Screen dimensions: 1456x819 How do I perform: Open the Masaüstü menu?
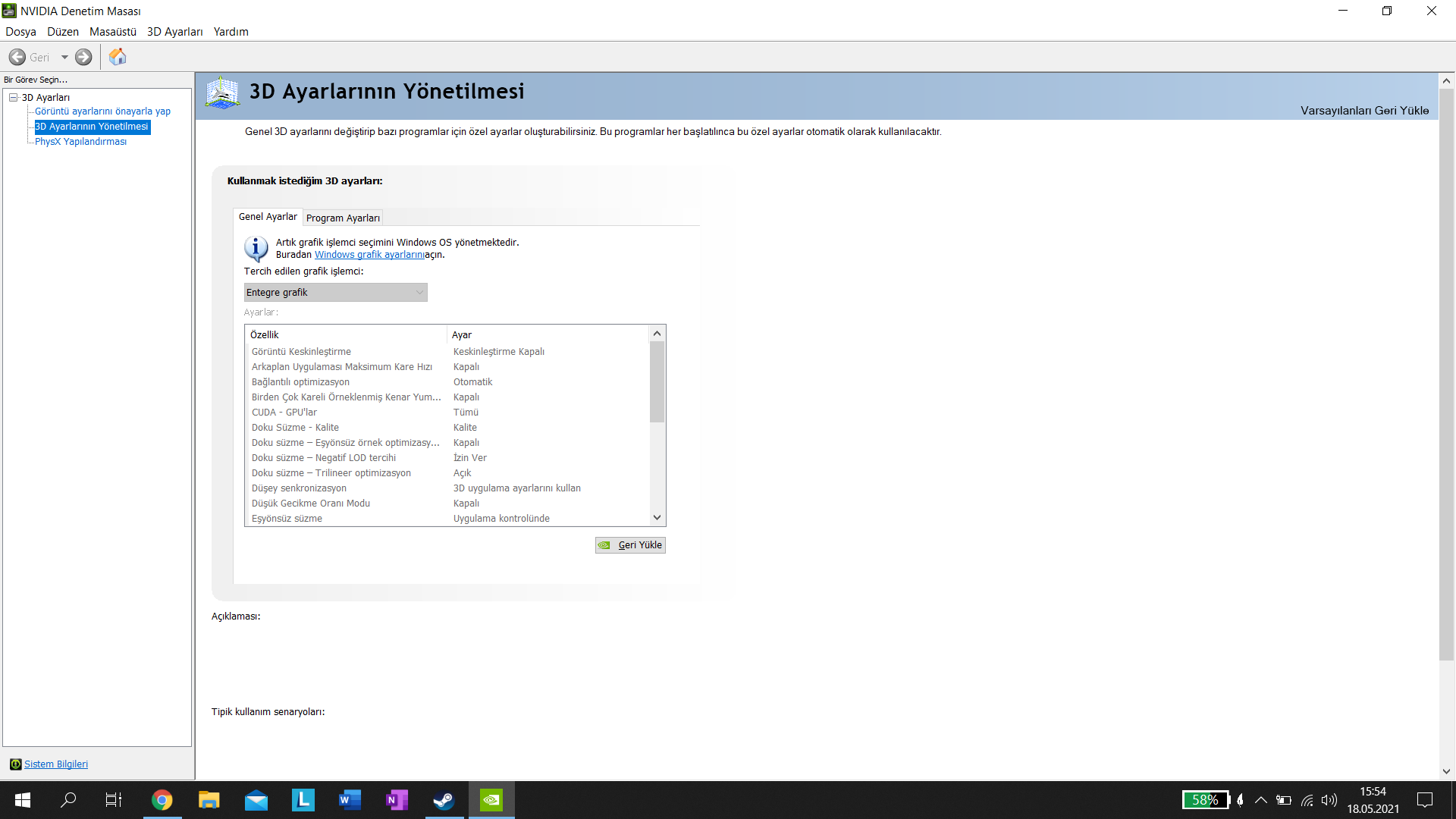(112, 31)
